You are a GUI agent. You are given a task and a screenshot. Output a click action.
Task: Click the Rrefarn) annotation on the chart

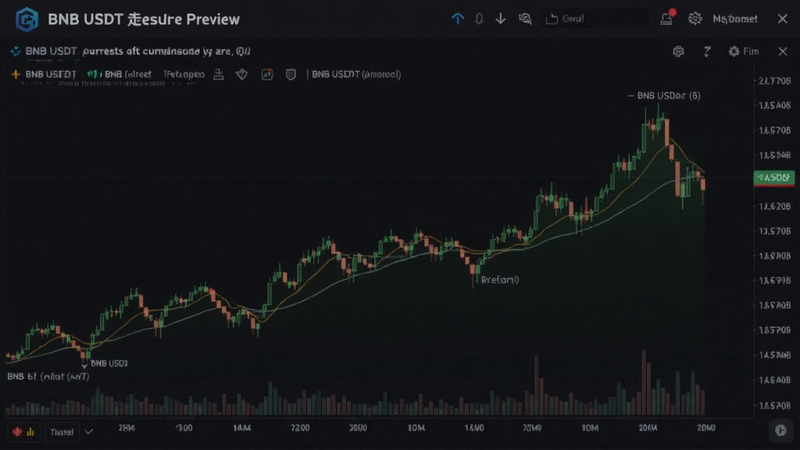[x=499, y=280]
